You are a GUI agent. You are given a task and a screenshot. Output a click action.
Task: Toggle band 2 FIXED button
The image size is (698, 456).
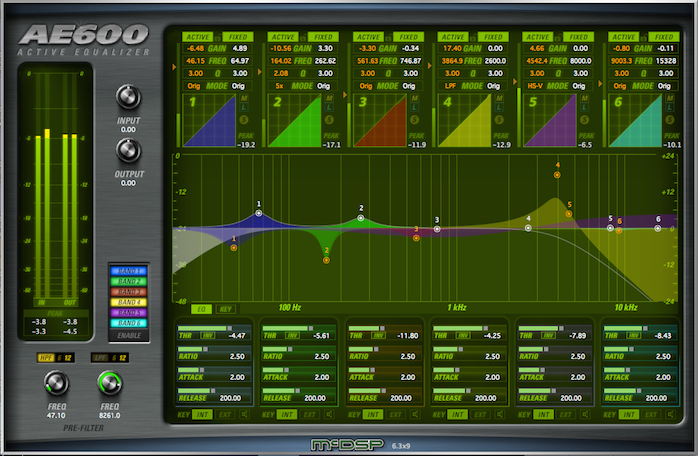(x=323, y=37)
